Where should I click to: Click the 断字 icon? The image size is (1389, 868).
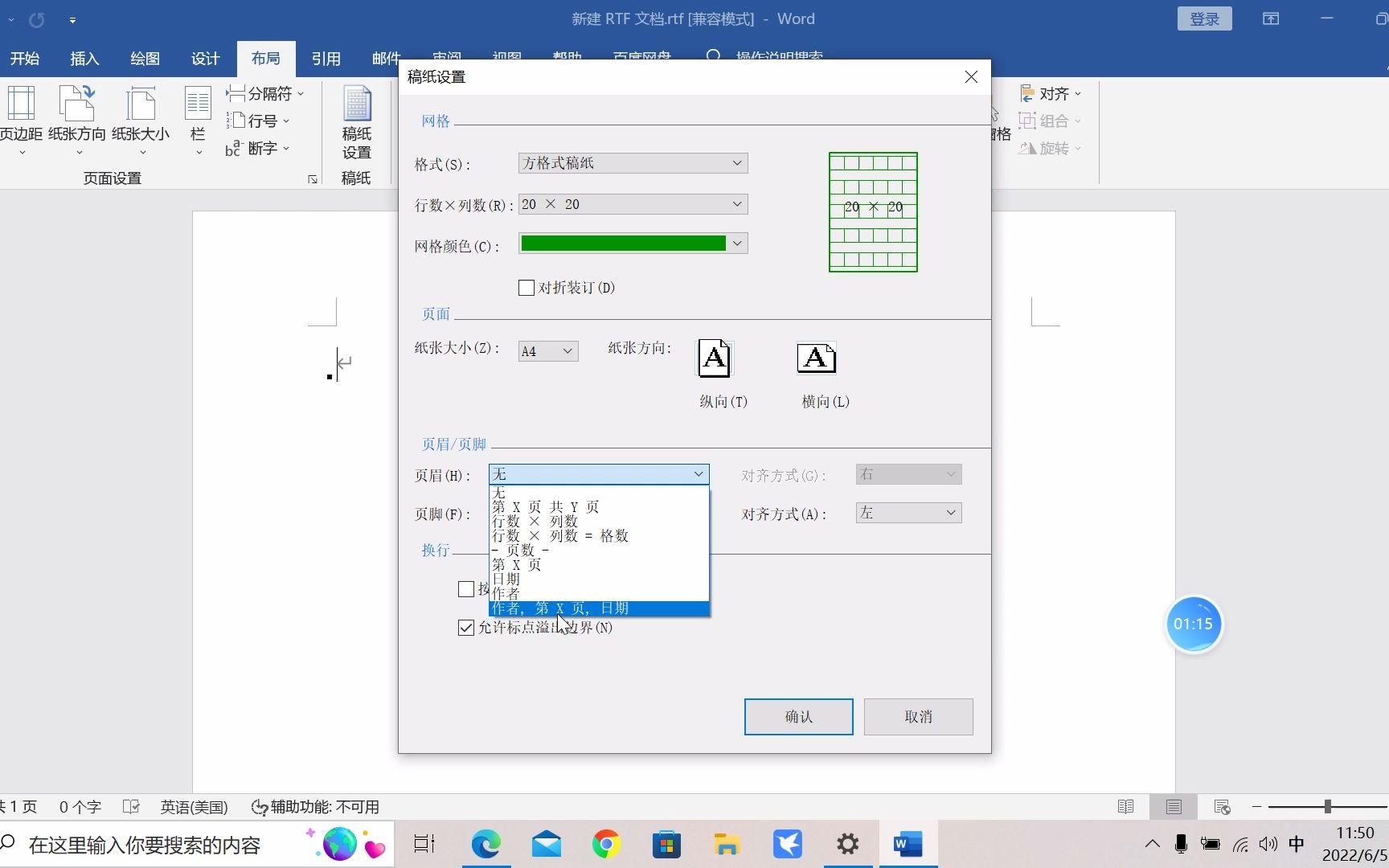[x=257, y=148]
